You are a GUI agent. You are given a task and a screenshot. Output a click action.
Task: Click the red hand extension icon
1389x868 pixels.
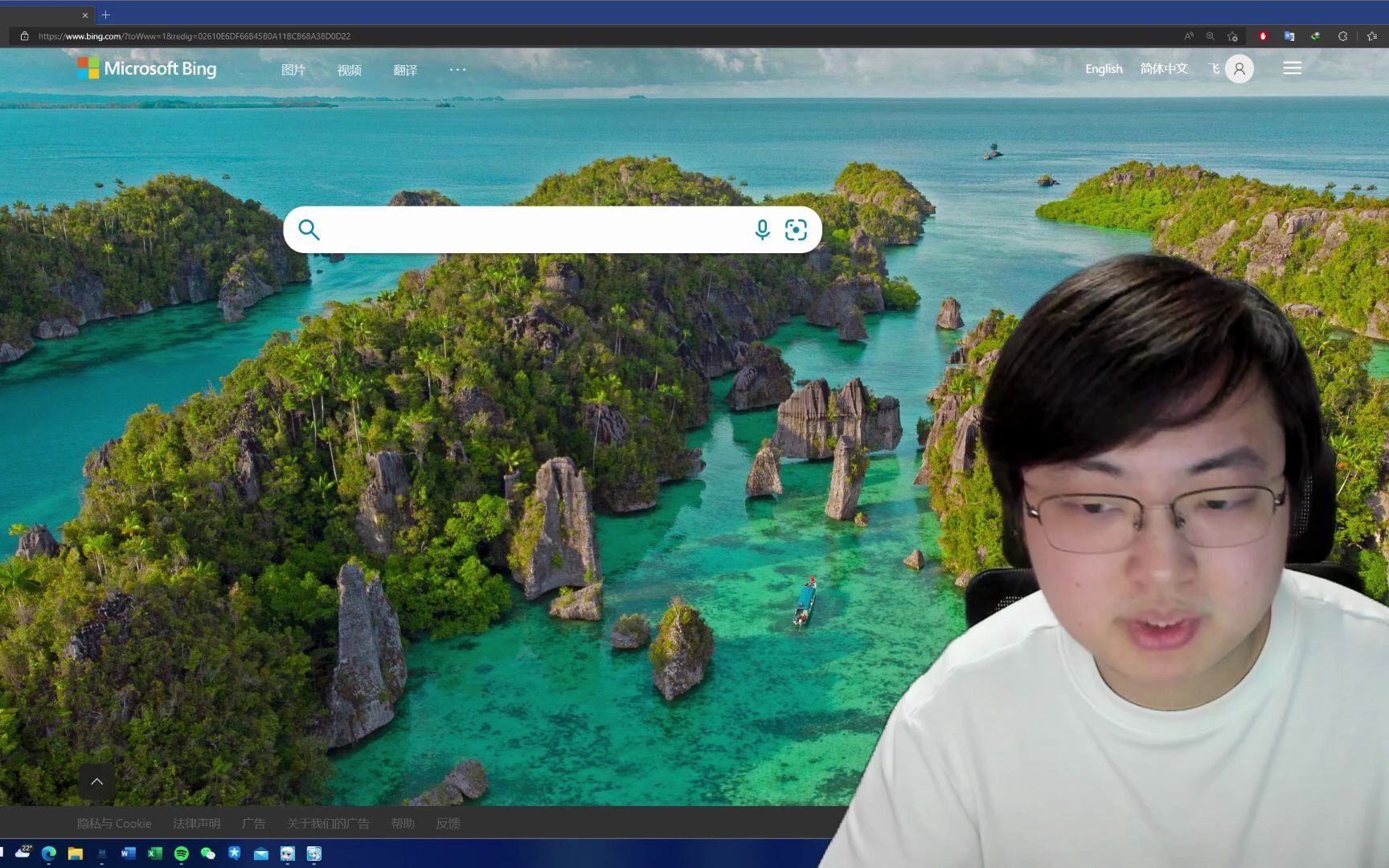1263,36
